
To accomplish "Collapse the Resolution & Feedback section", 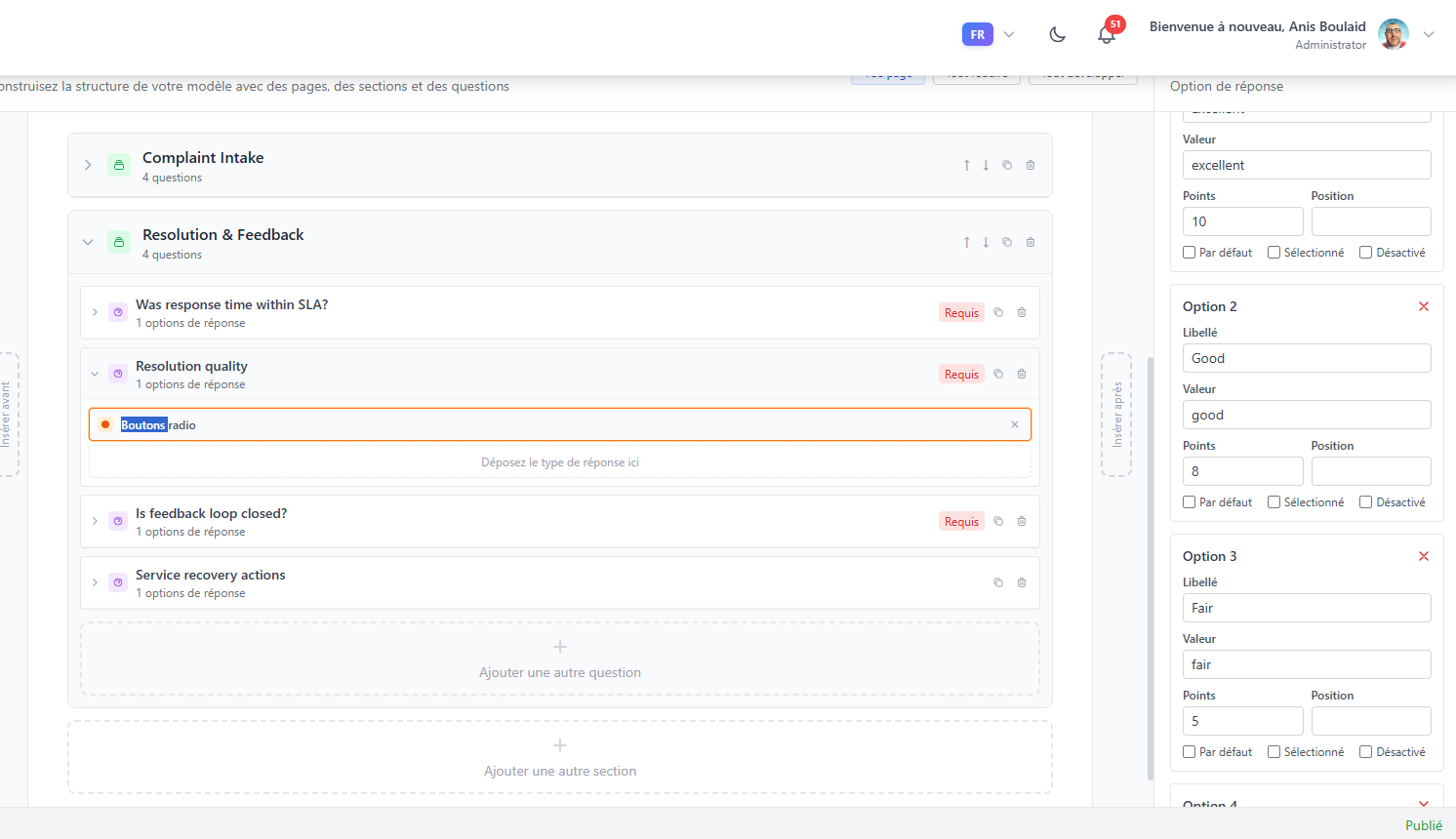I will [x=88, y=242].
